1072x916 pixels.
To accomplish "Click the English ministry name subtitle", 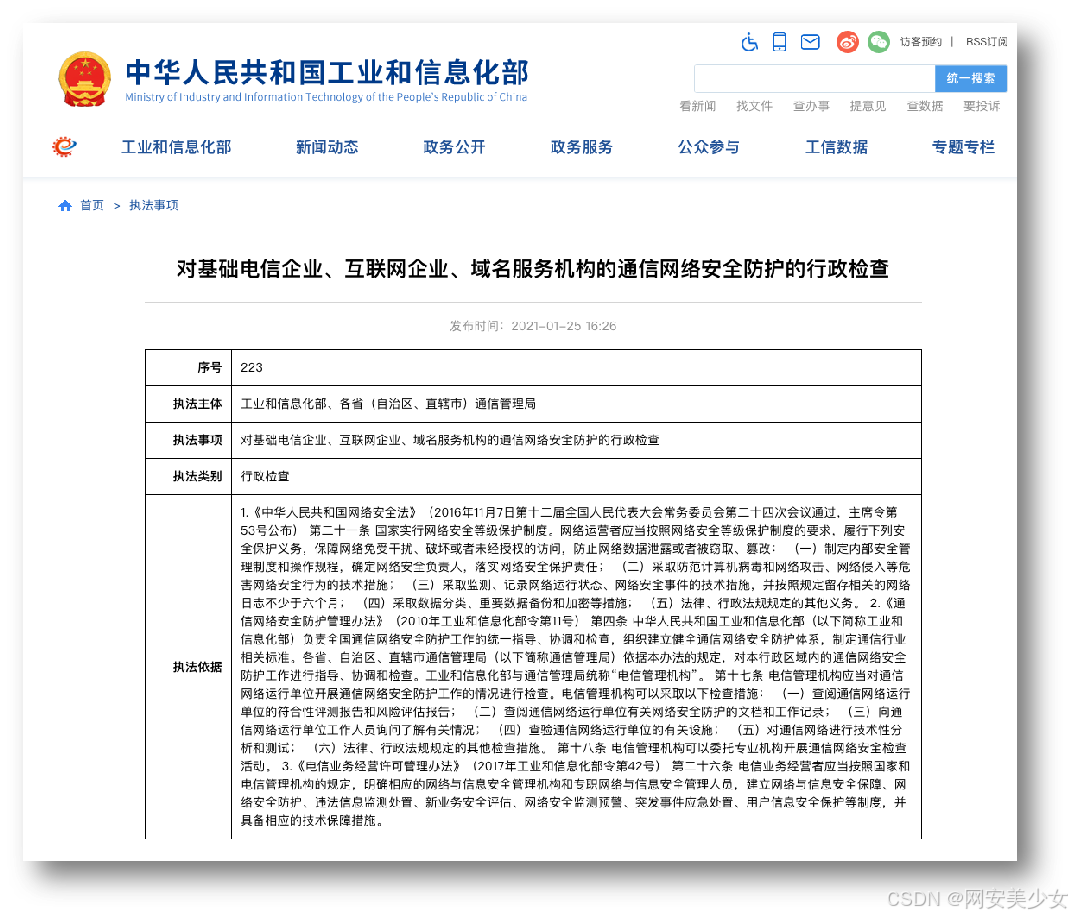I will pyautogui.click(x=326, y=97).
